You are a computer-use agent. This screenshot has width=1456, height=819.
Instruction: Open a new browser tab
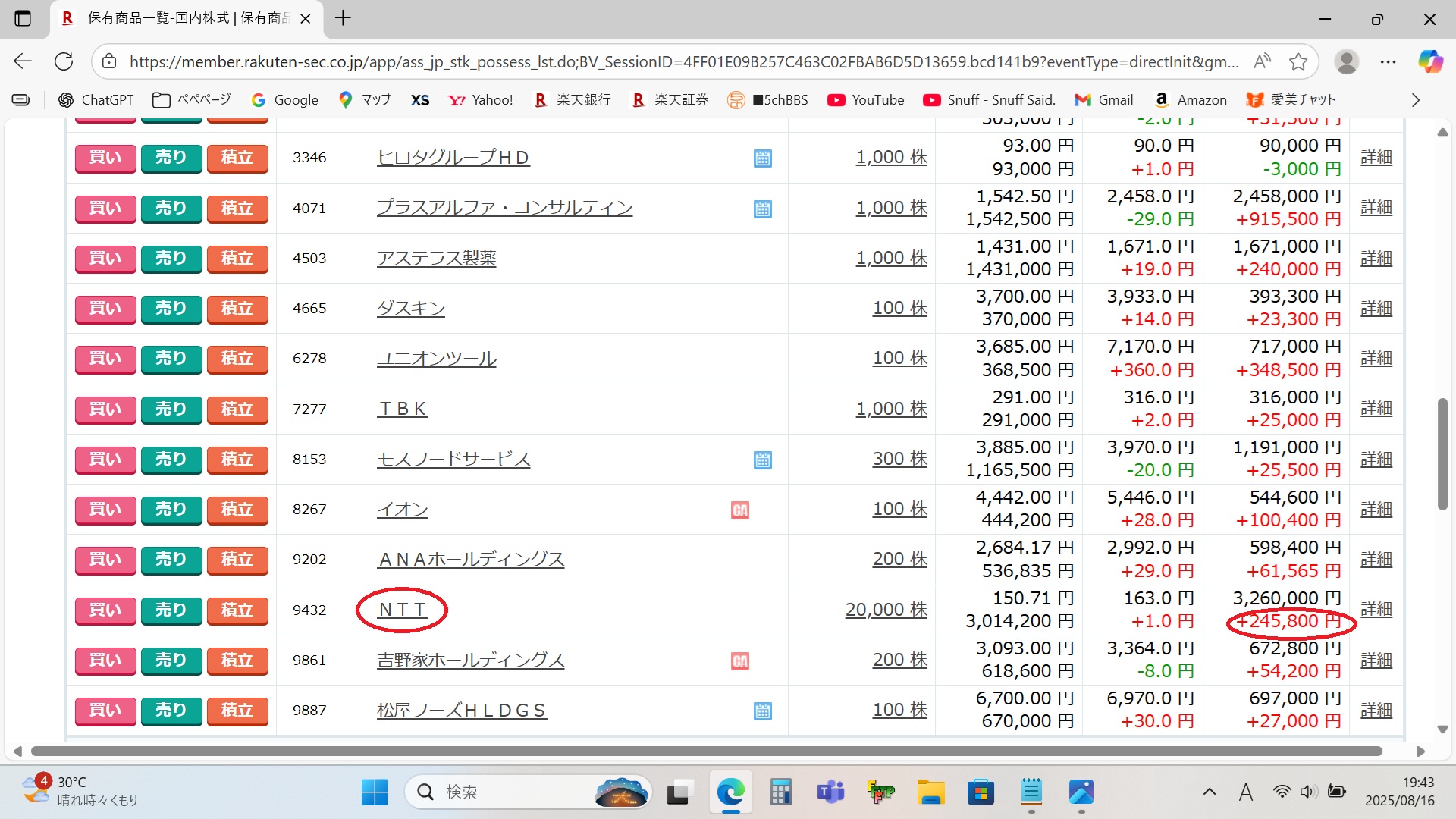(343, 18)
